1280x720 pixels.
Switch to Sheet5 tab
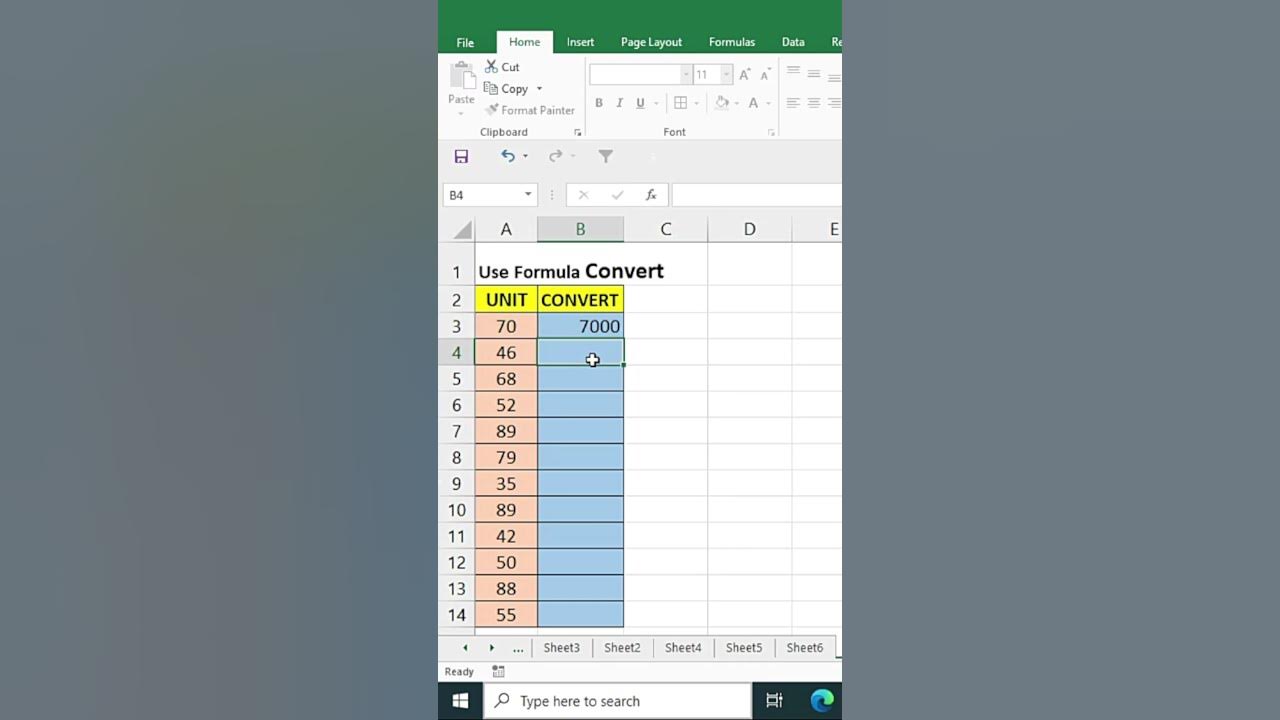[744, 647]
